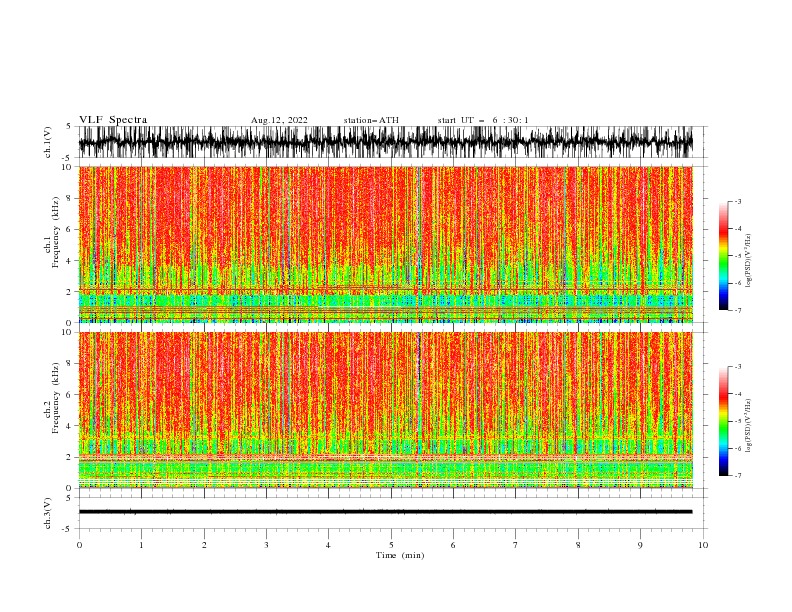Click the "-7" label on ch.2 color bar
The width and height of the screenshot is (792, 612).
coord(738,475)
